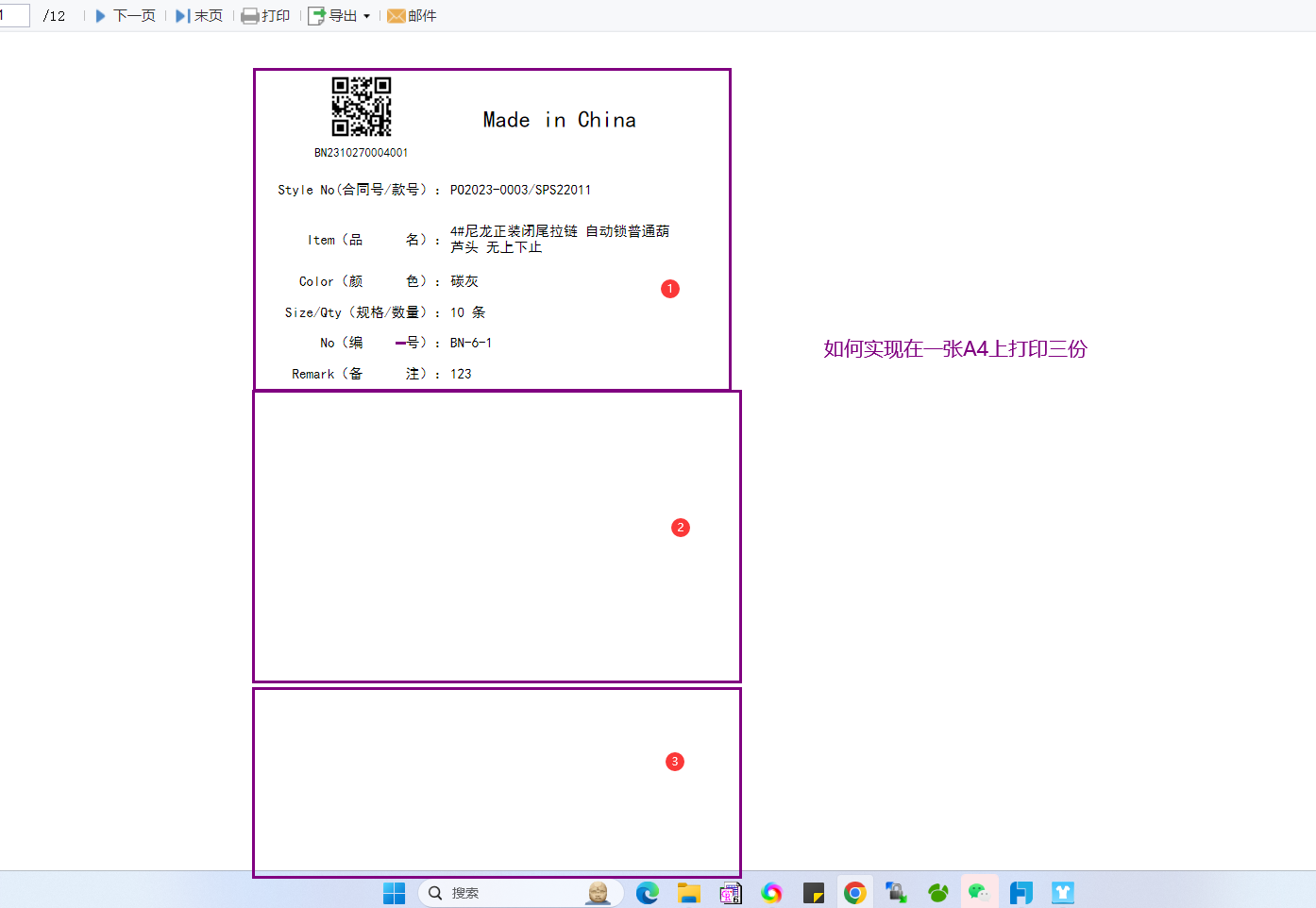The height and width of the screenshot is (908, 1316).
Task: Click the red circle marker numbered 2
Action: [x=681, y=528]
